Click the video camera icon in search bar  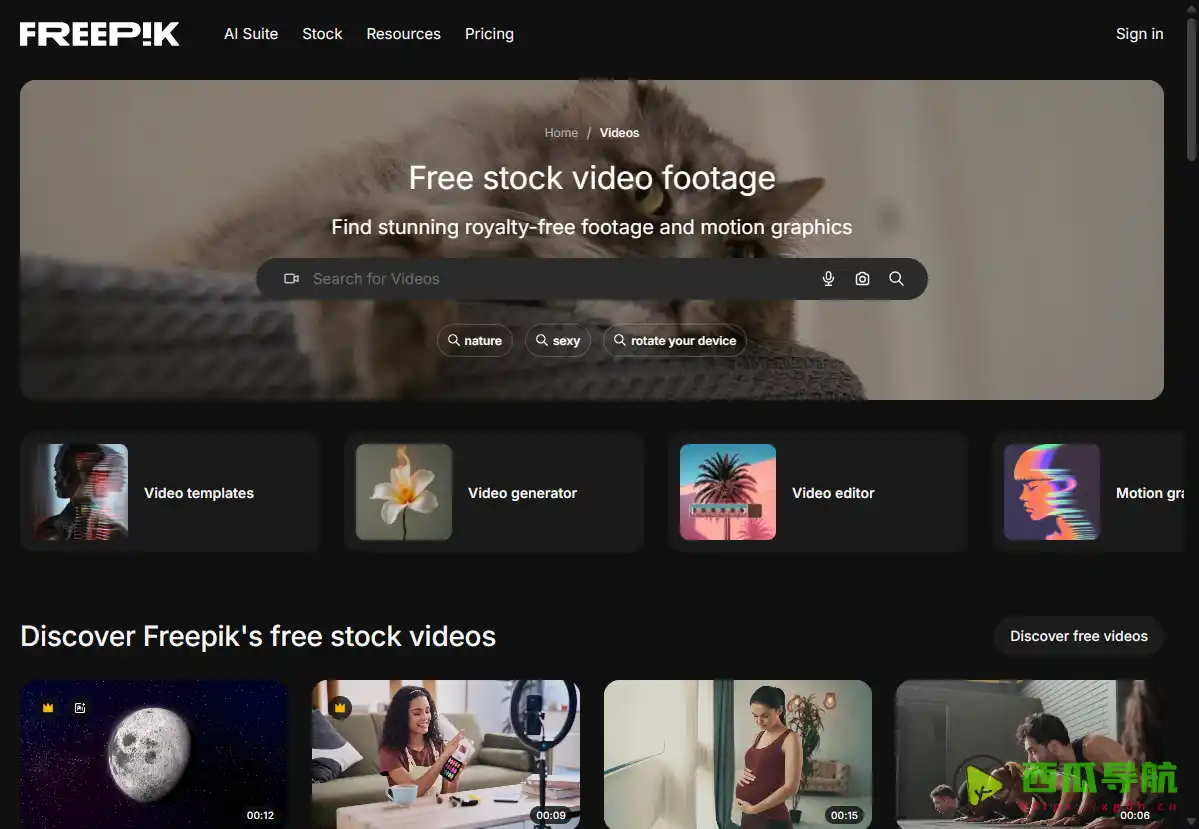click(x=291, y=279)
